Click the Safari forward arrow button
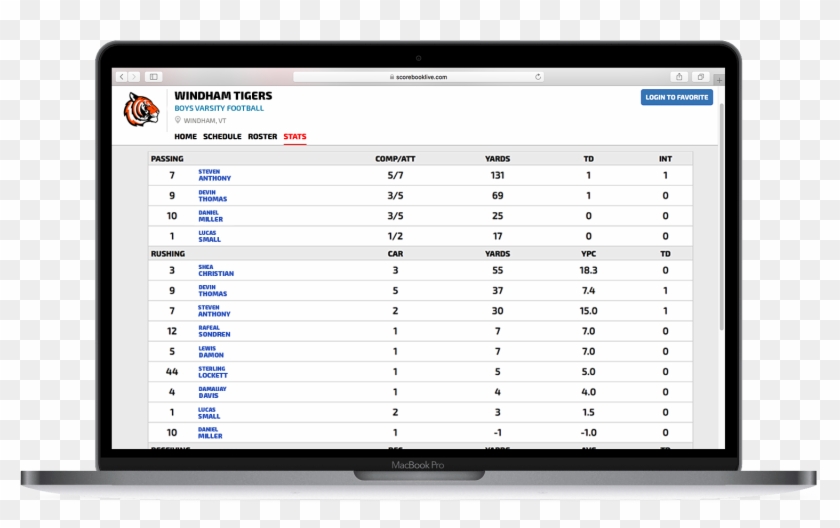The height and width of the screenshot is (528, 840). [133, 77]
